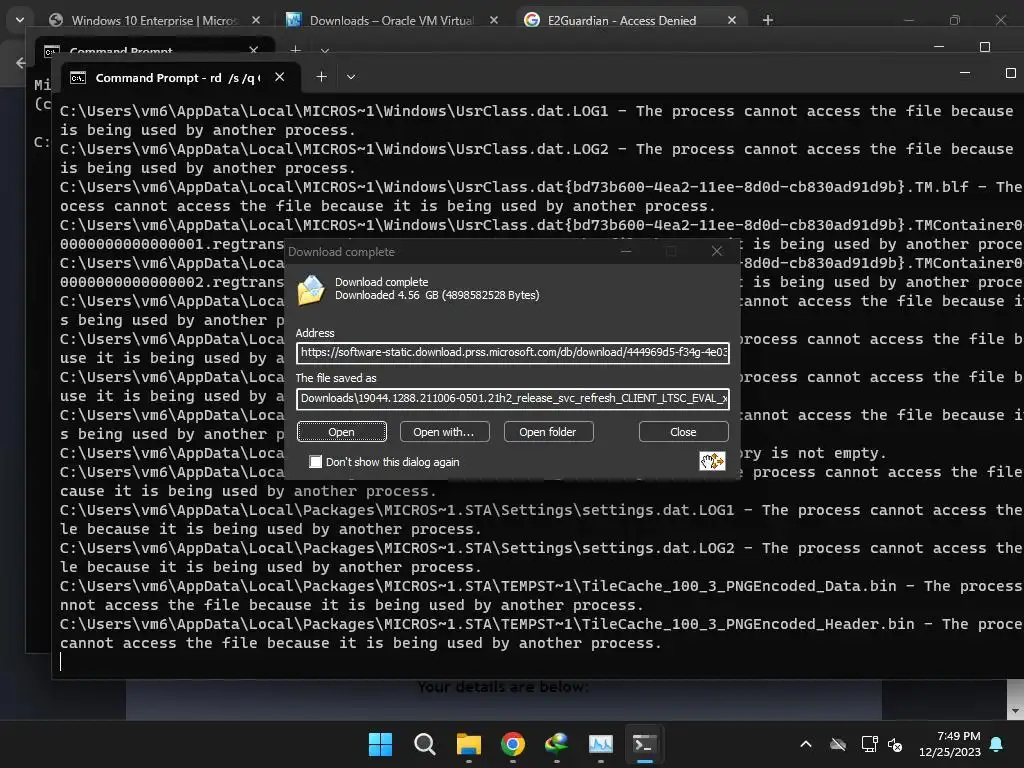Screen dimensions: 1024x768
Task: Close the Command Prompt - rd /s /q tab
Action: [280, 77]
